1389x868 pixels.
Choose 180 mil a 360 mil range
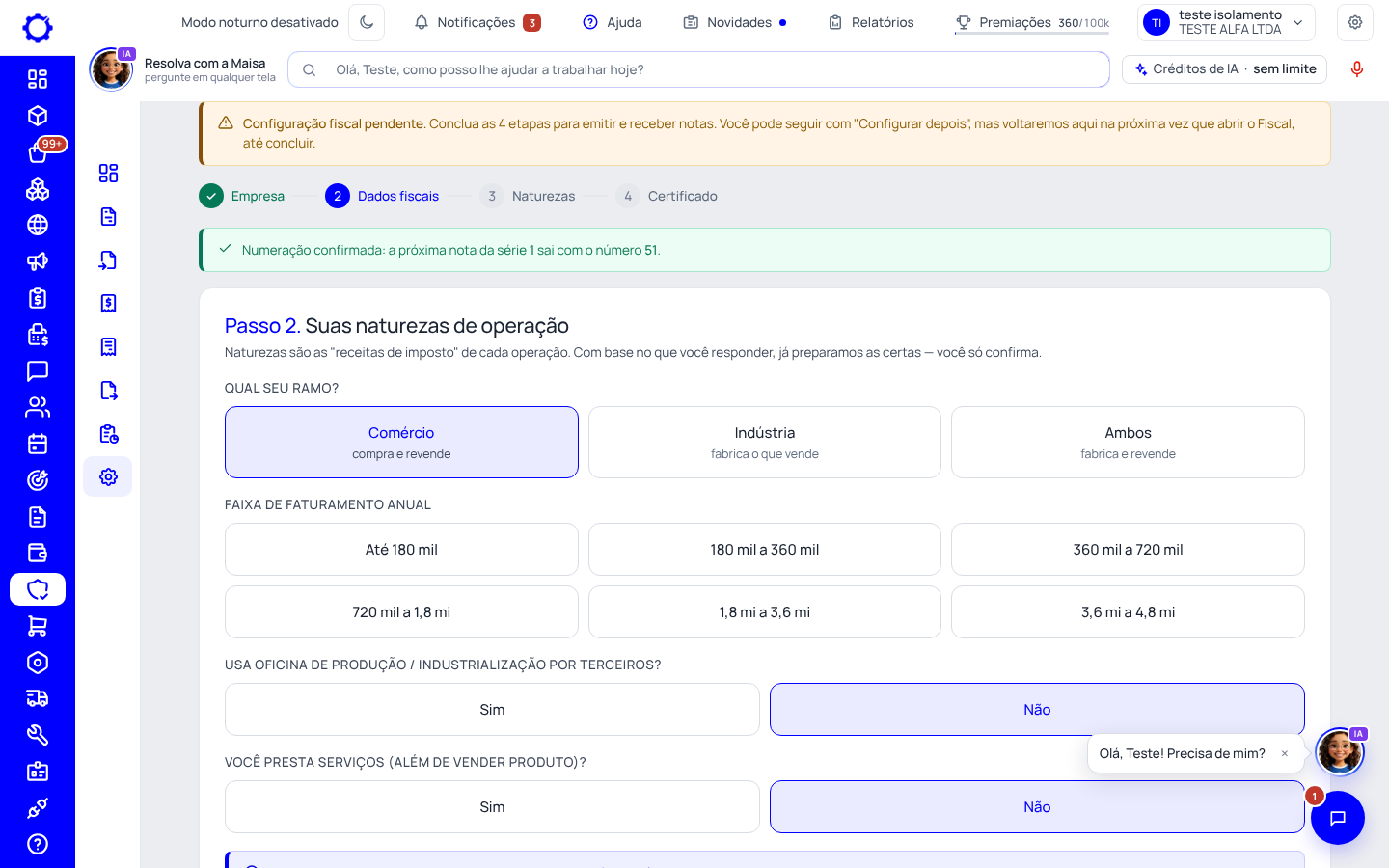pos(765,549)
